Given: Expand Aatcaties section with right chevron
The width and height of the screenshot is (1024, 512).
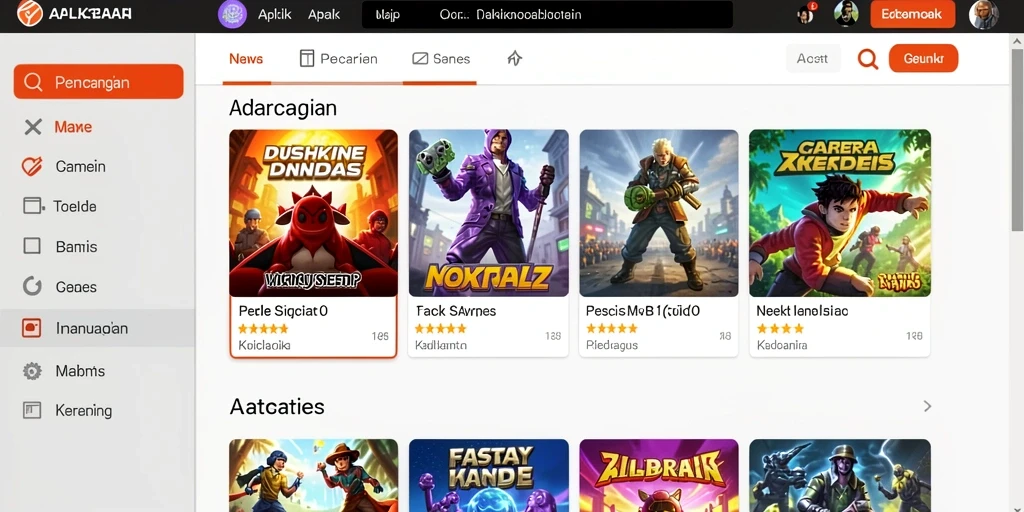Looking at the screenshot, I should tap(927, 406).
